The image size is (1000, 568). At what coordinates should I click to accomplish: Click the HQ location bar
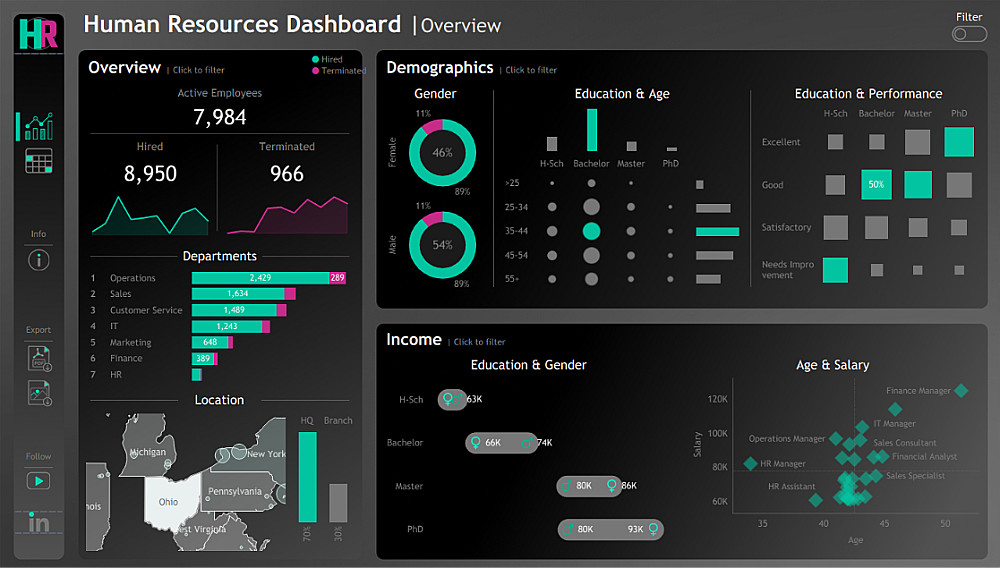307,477
